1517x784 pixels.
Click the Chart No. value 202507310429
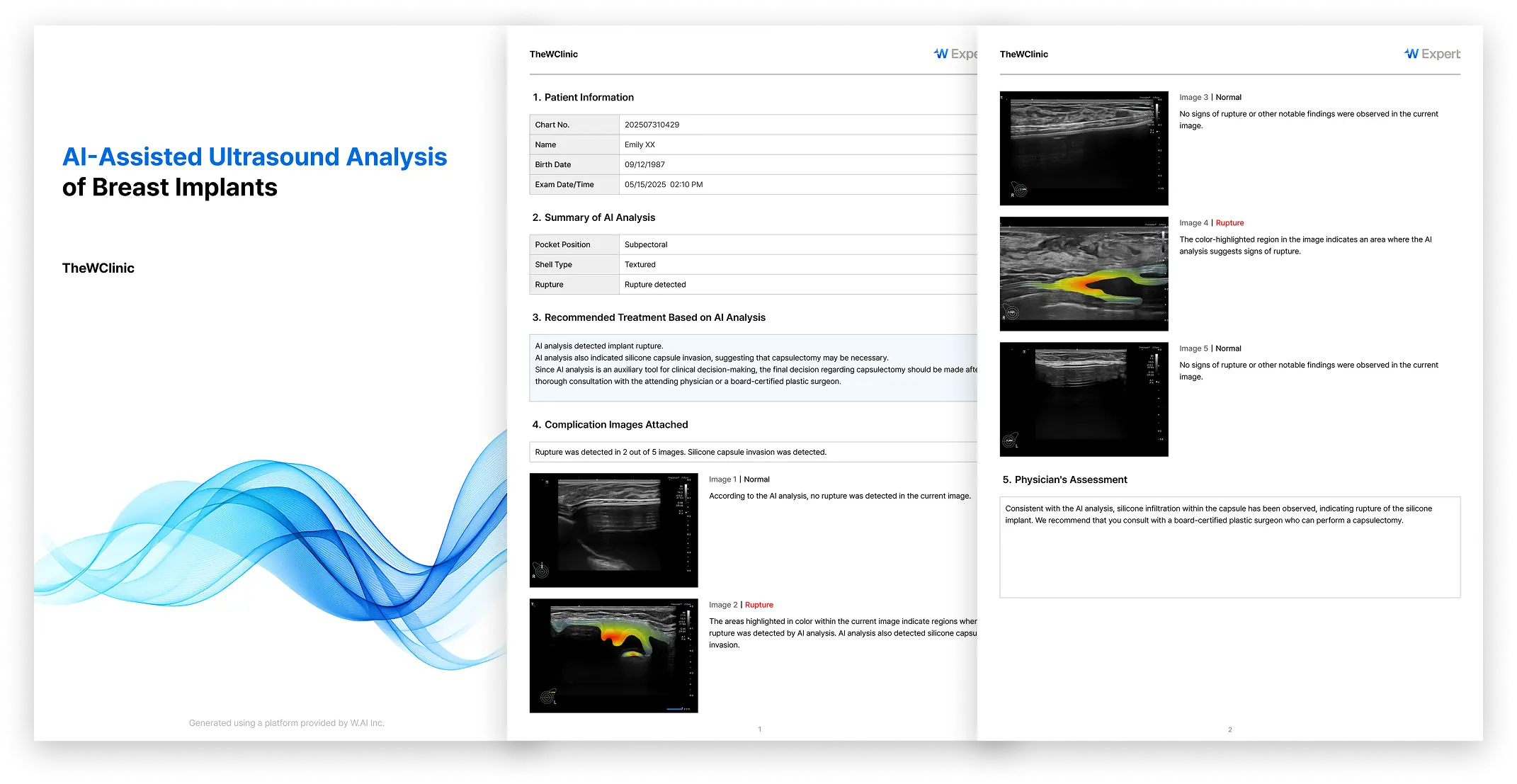pyautogui.click(x=652, y=125)
